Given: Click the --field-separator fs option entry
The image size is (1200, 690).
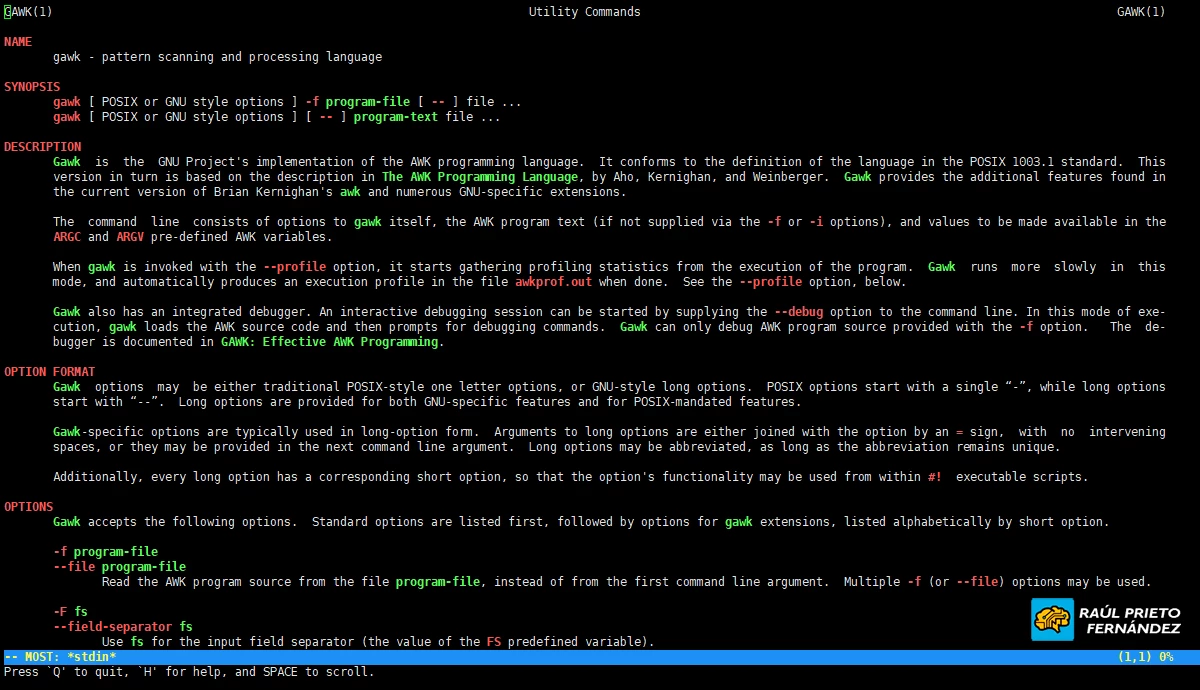Looking at the screenshot, I should coord(122,627).
